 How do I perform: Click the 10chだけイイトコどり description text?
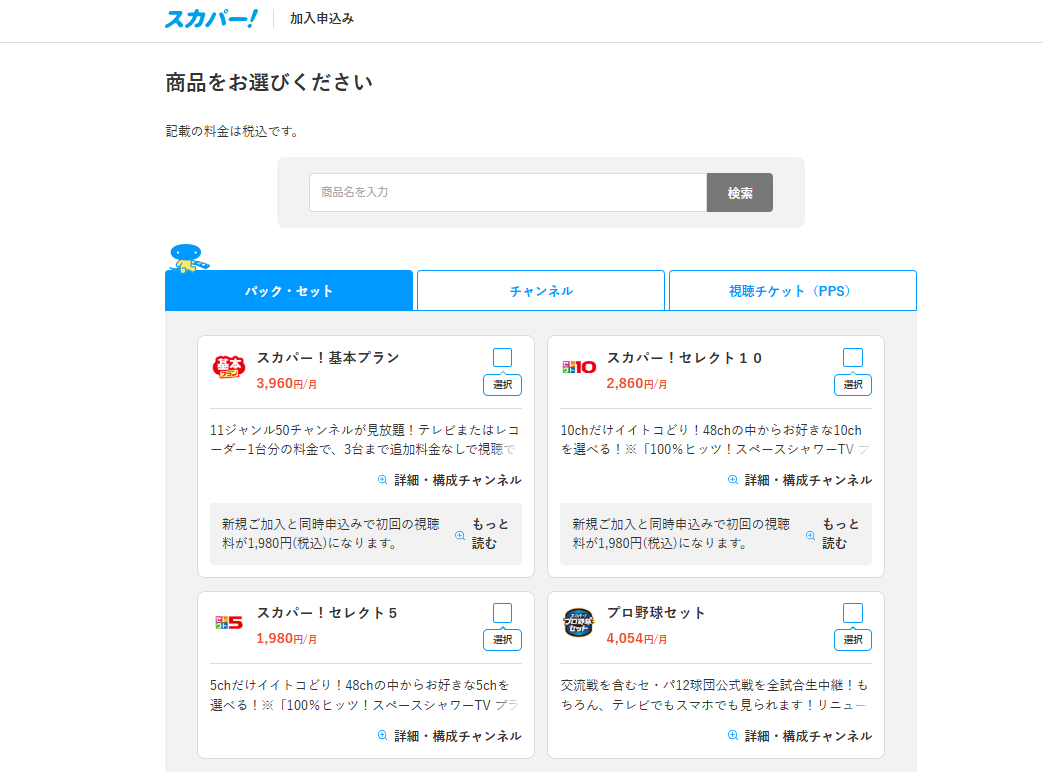pos(715,440)
